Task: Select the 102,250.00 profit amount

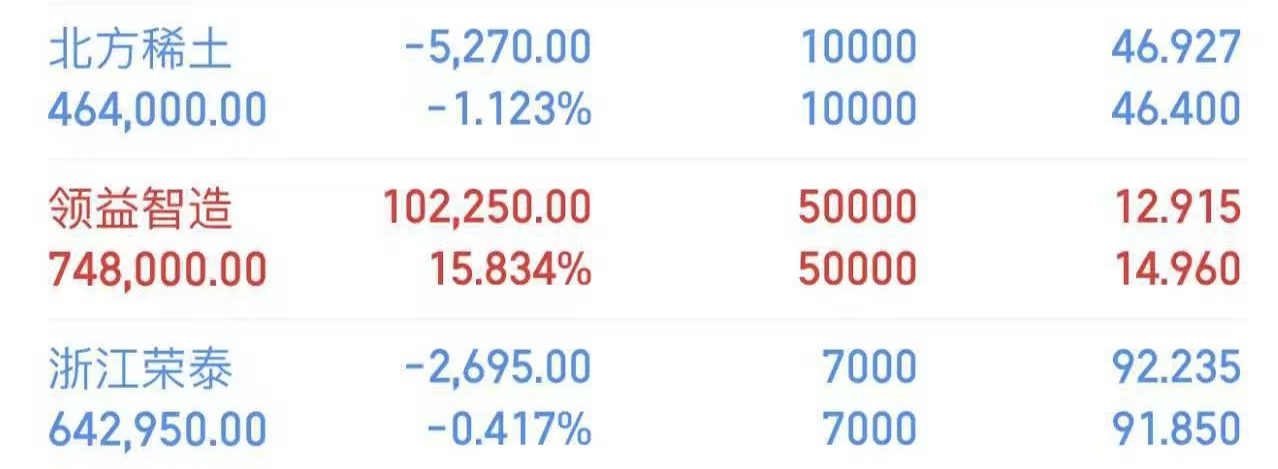Action: pyautogui.click(x=487, y=208)
